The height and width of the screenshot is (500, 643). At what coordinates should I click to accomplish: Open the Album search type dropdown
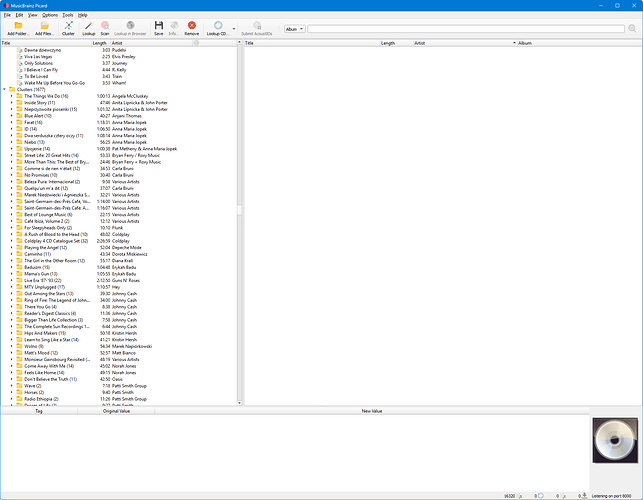pyautogui.click(x=294, y=30)
